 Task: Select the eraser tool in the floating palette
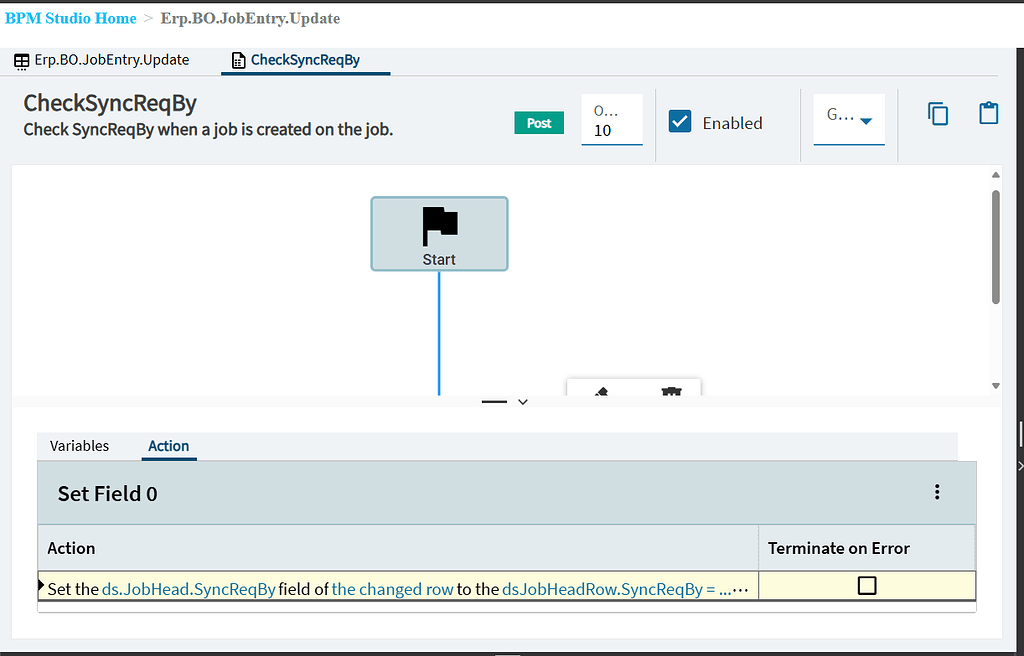(600, 394)
